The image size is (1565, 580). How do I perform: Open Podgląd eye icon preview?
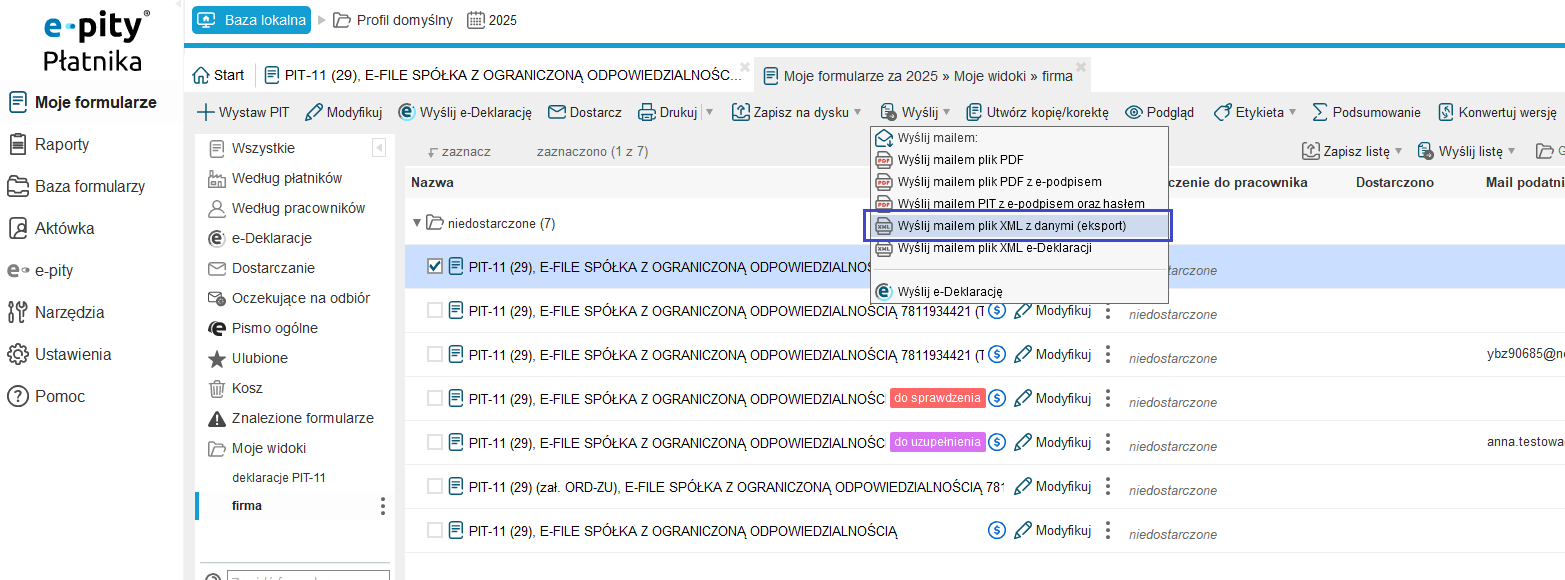click(x=1133, y=113)
